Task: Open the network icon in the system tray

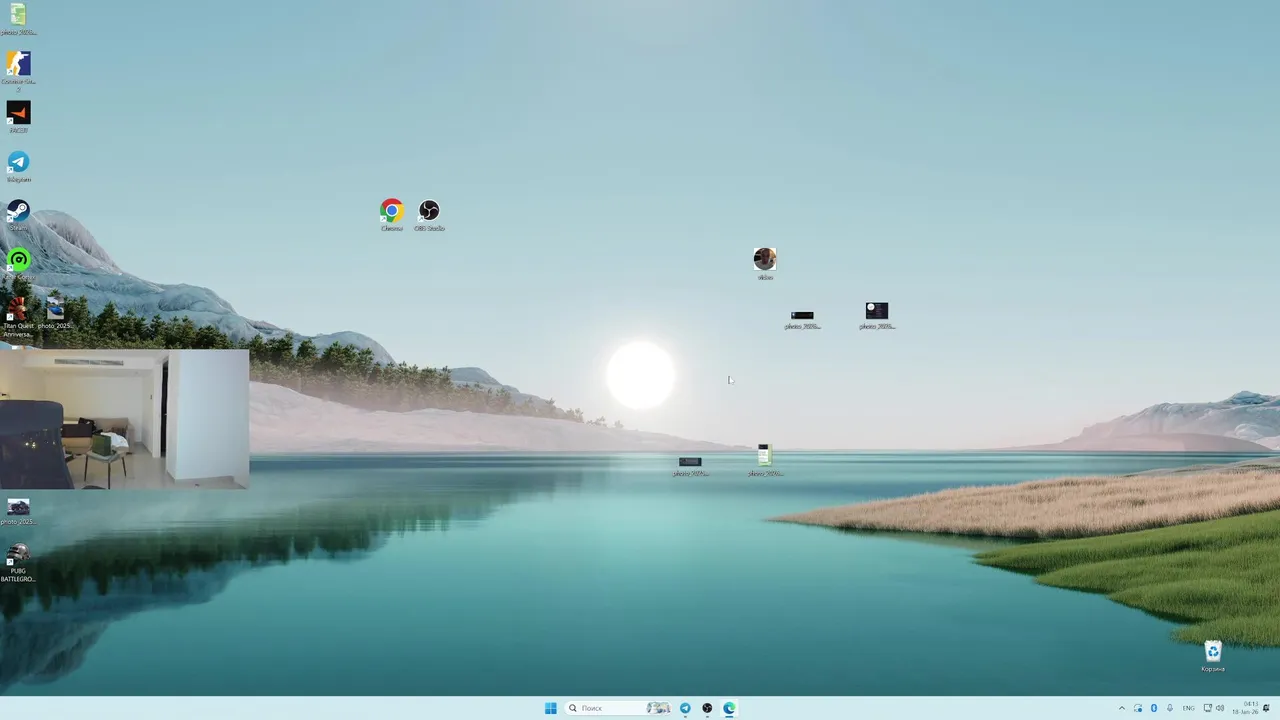Action: [x=1207, y=708]
